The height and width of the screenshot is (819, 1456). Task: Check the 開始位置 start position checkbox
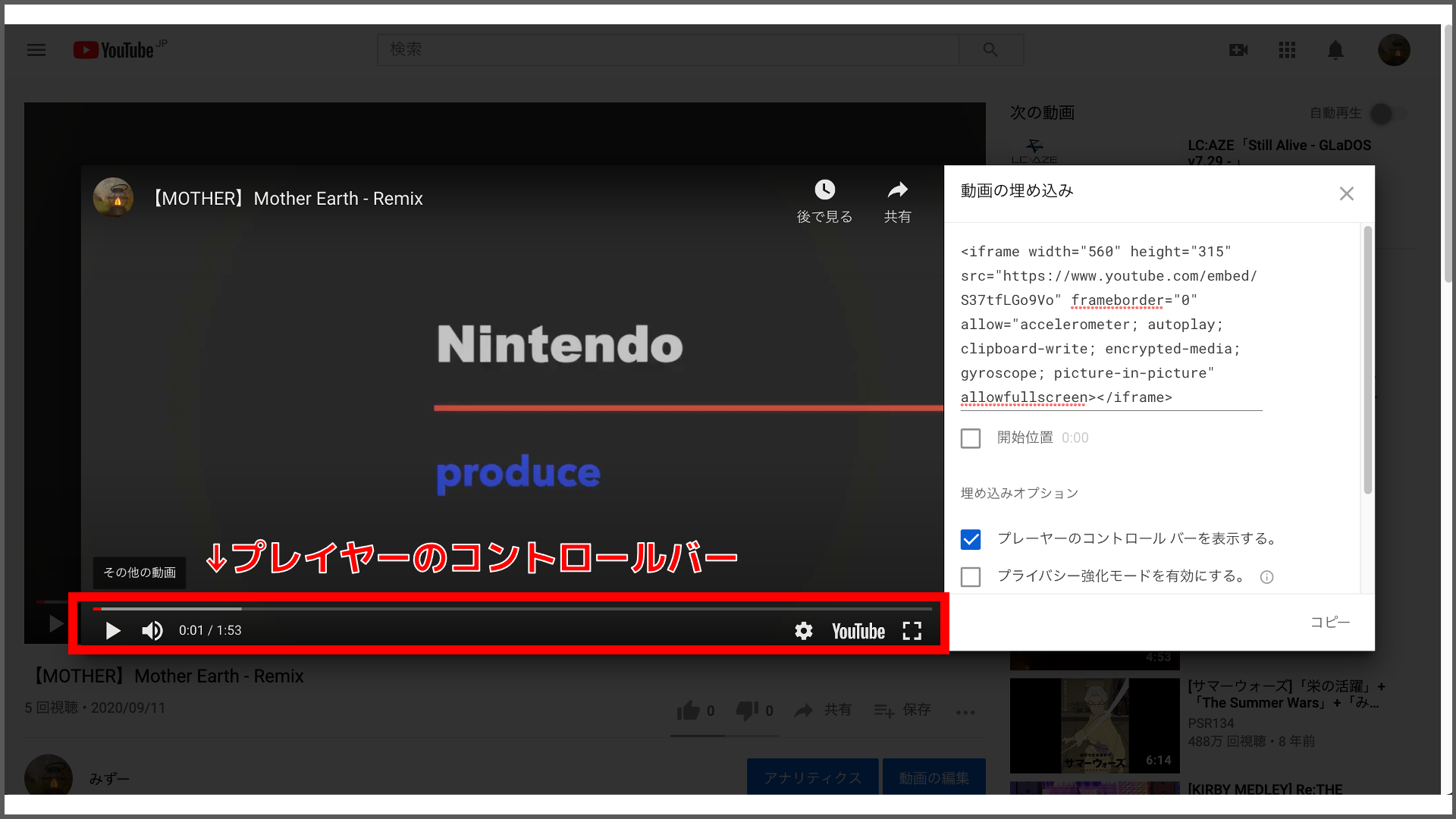(x=971, y=438)
